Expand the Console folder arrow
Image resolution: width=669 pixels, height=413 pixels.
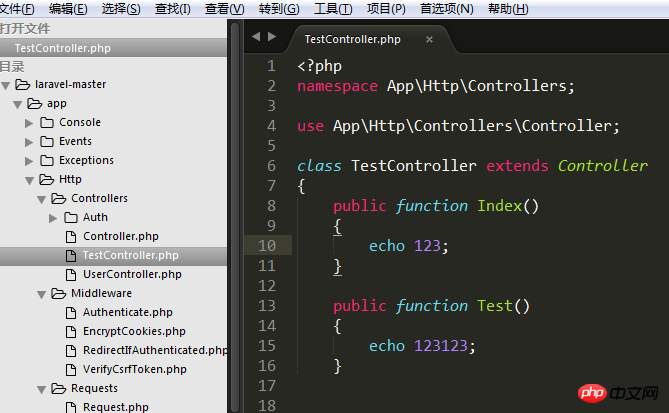(29, 123)
